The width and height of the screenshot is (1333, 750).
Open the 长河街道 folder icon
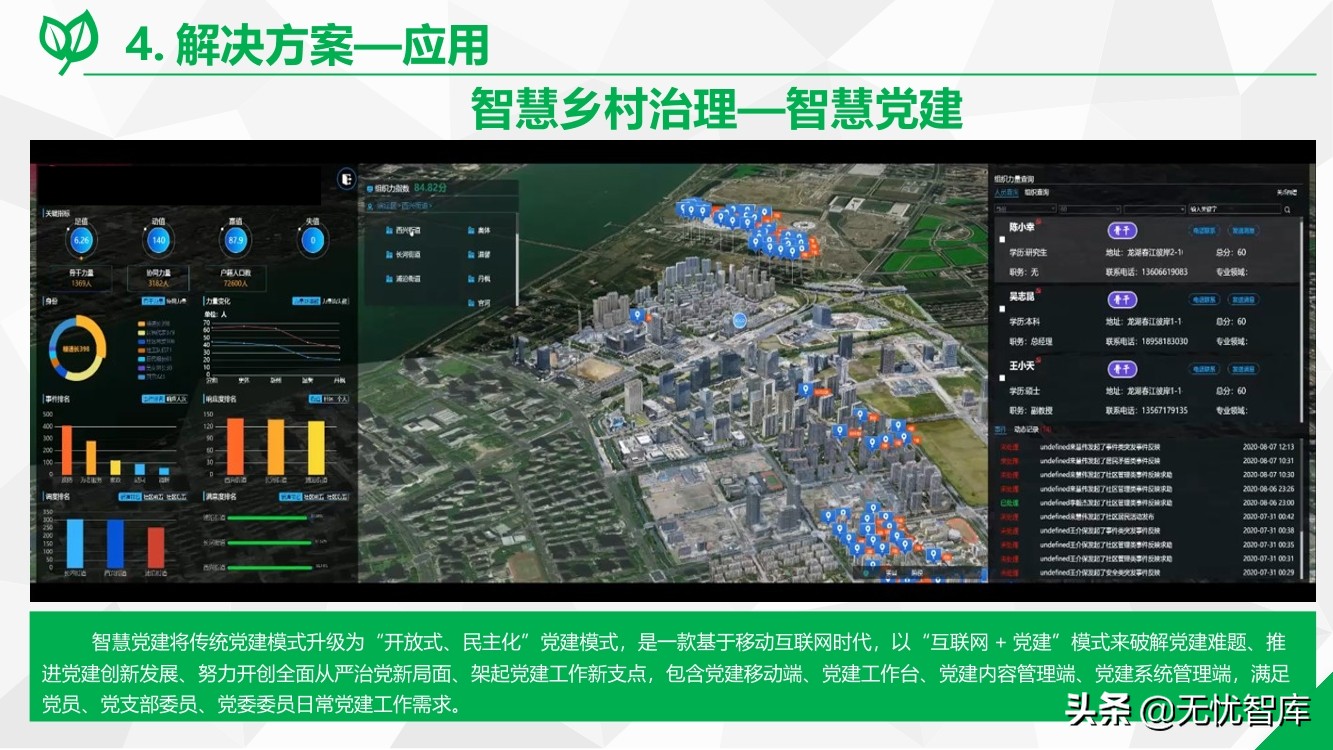coord(387,254)
